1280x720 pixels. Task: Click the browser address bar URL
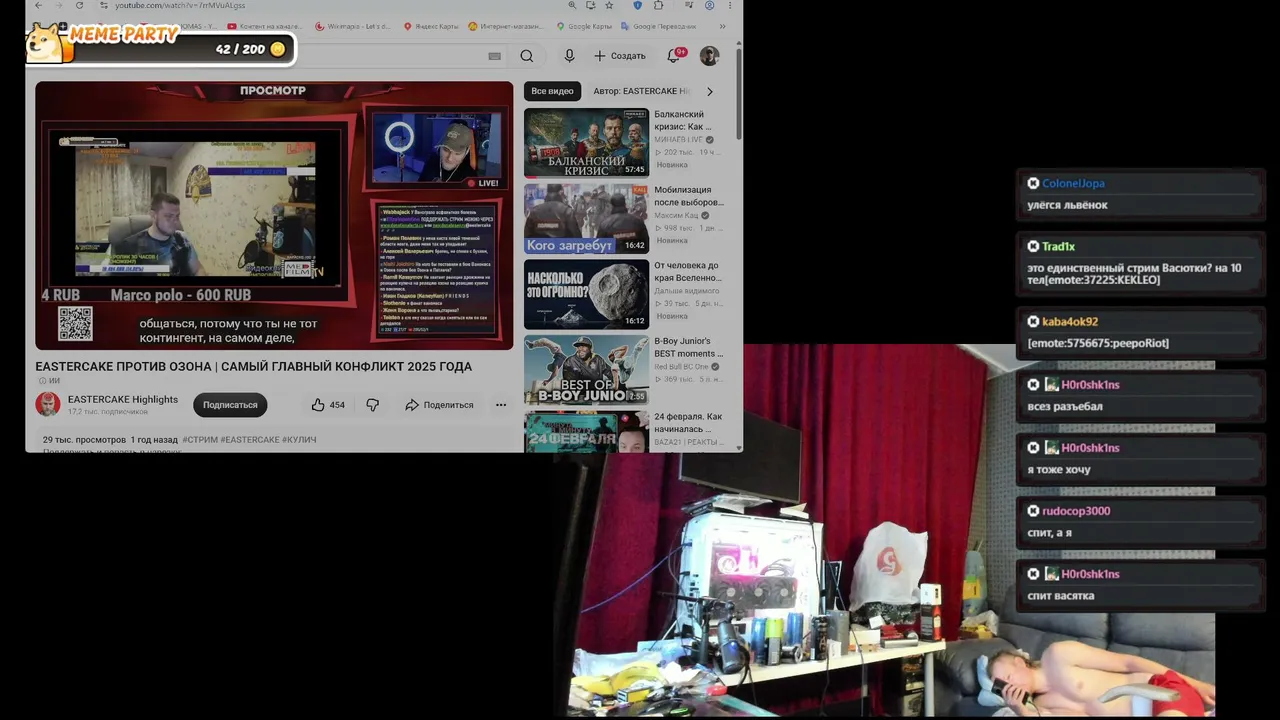180,5
